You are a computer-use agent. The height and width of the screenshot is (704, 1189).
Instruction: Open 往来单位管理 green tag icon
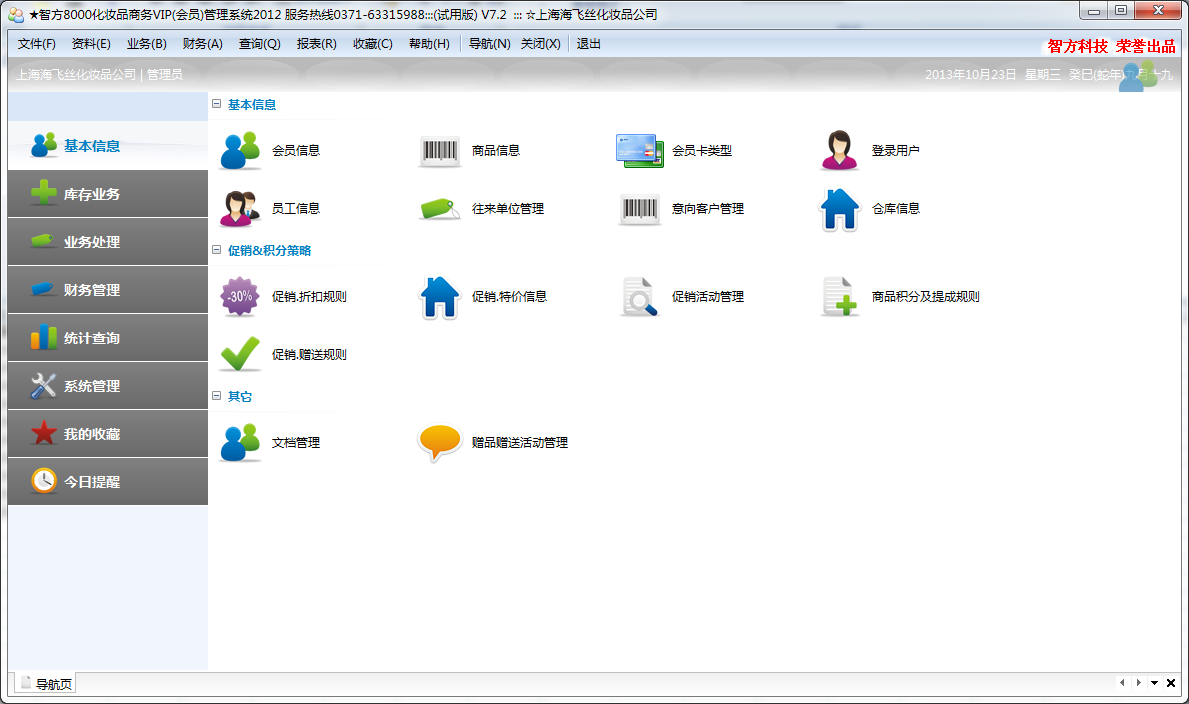[x=440, y=209]
